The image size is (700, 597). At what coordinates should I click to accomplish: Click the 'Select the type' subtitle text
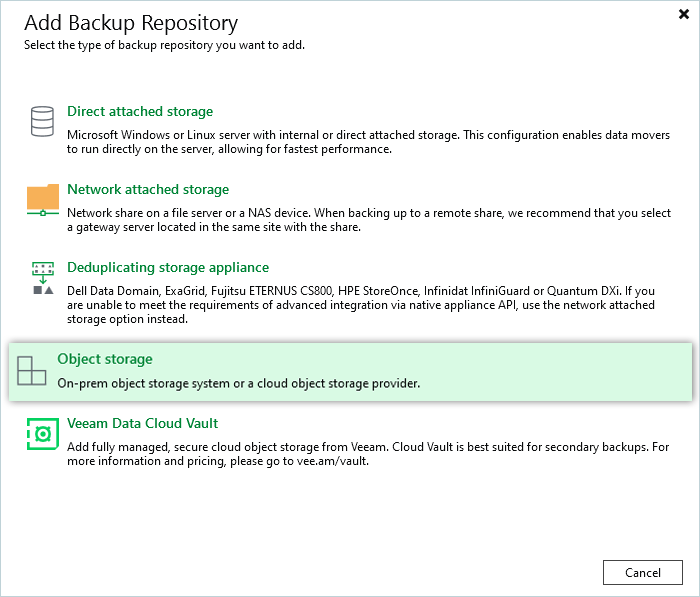(x=165, y=46)
